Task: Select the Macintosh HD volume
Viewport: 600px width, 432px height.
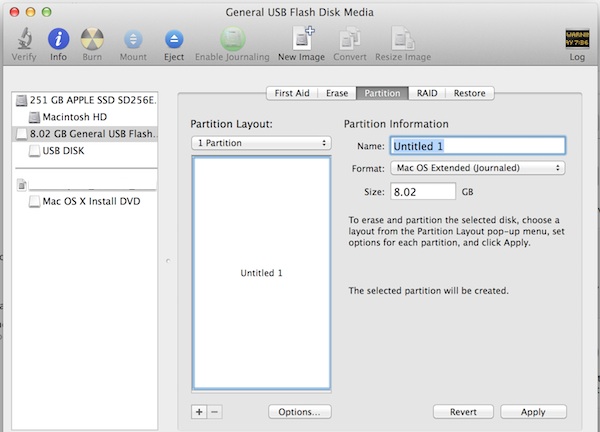Action: tap(85, 117)
